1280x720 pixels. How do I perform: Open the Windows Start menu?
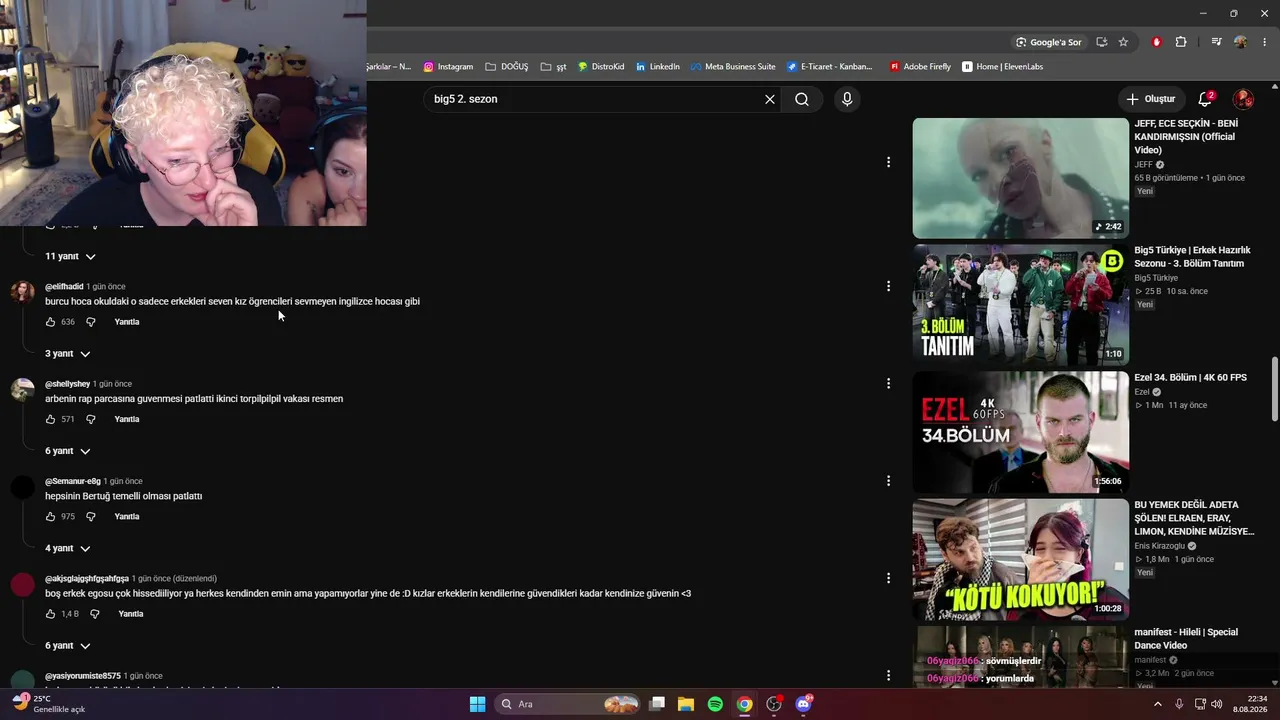click(x=477, y=704)
